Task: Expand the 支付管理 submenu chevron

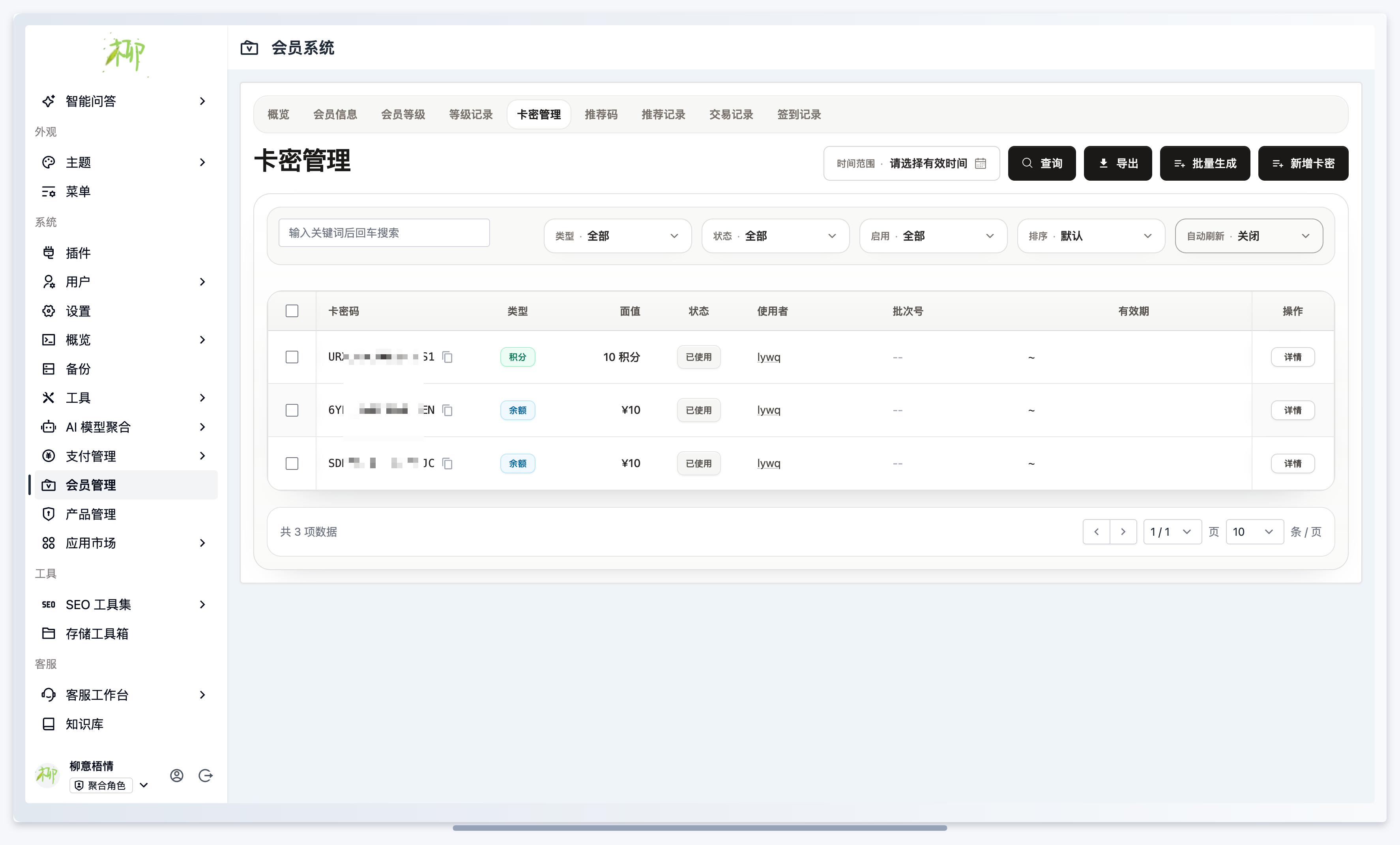Action: coord(202,455)
